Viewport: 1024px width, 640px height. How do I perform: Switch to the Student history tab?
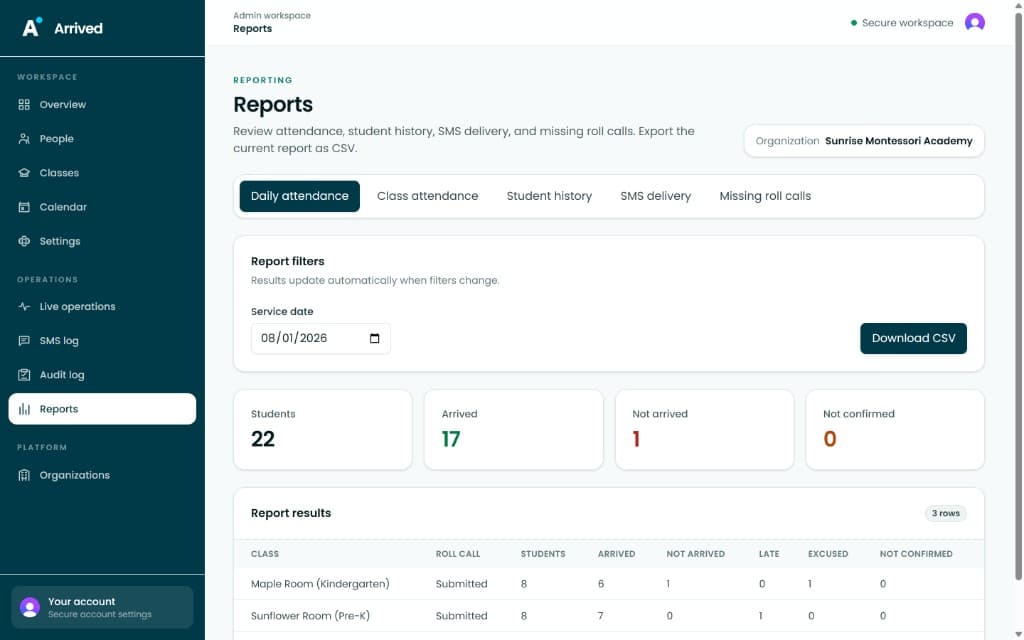tap(549, 196)
